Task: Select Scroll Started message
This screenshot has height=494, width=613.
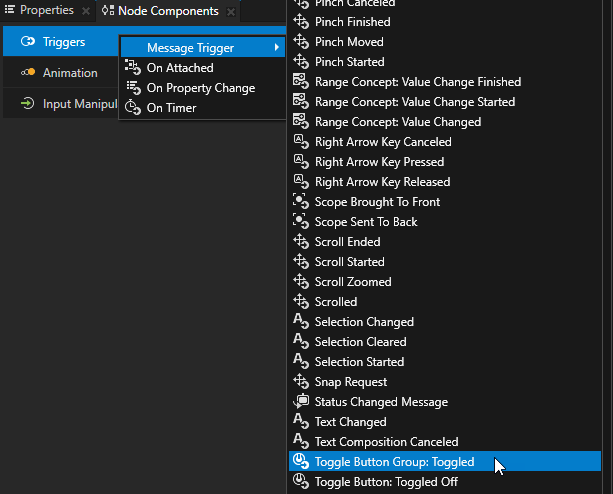Action: coord(445,261)
